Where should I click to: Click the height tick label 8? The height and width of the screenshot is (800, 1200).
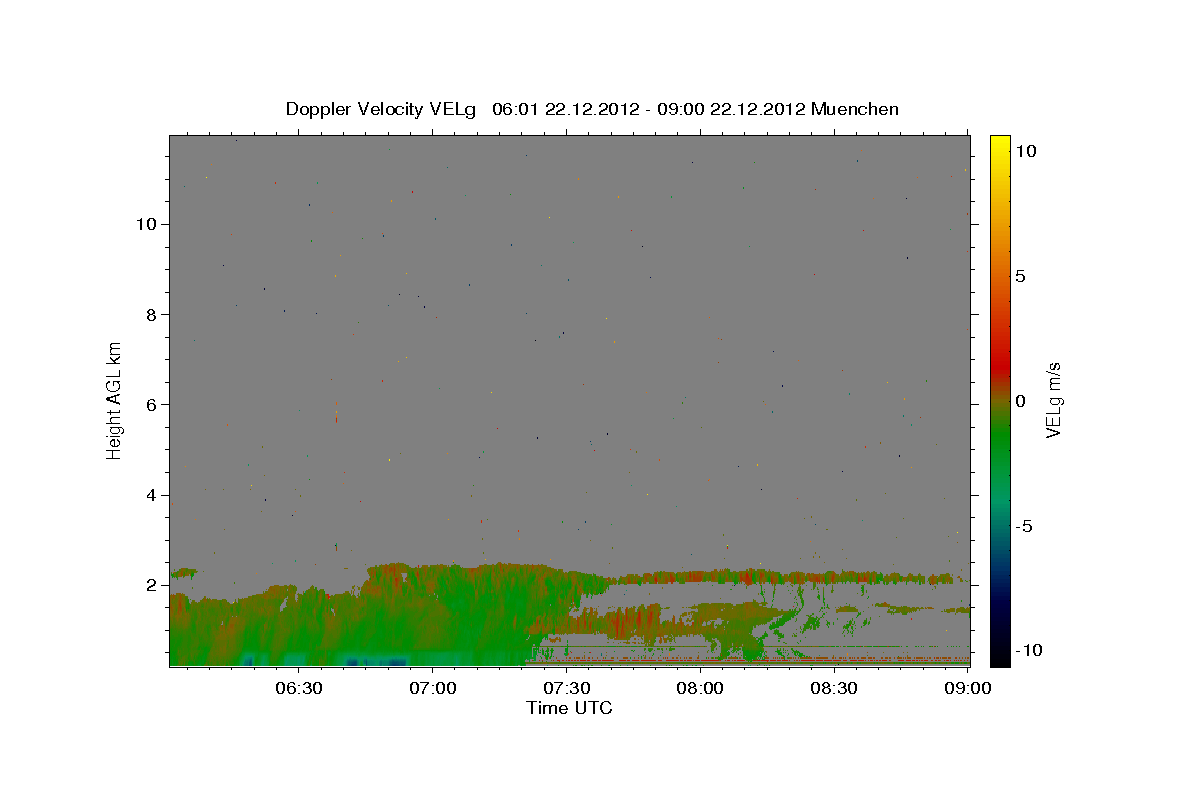click(x=153, y=314)
